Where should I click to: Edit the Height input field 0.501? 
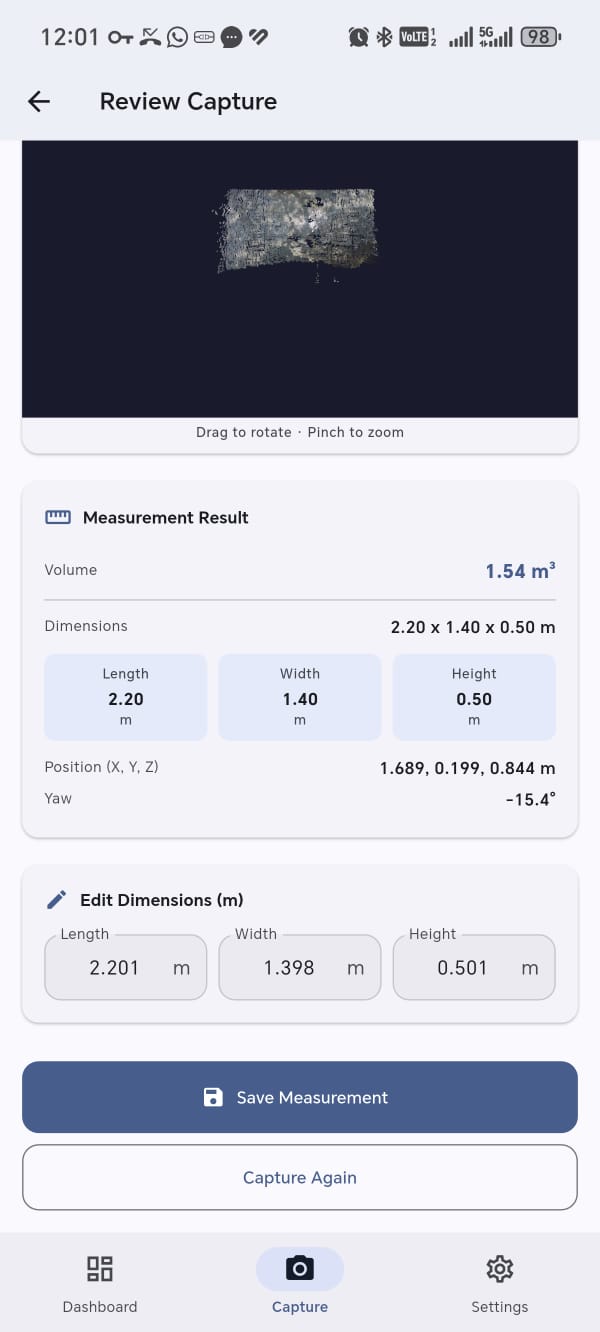click(x=474, y=967)
